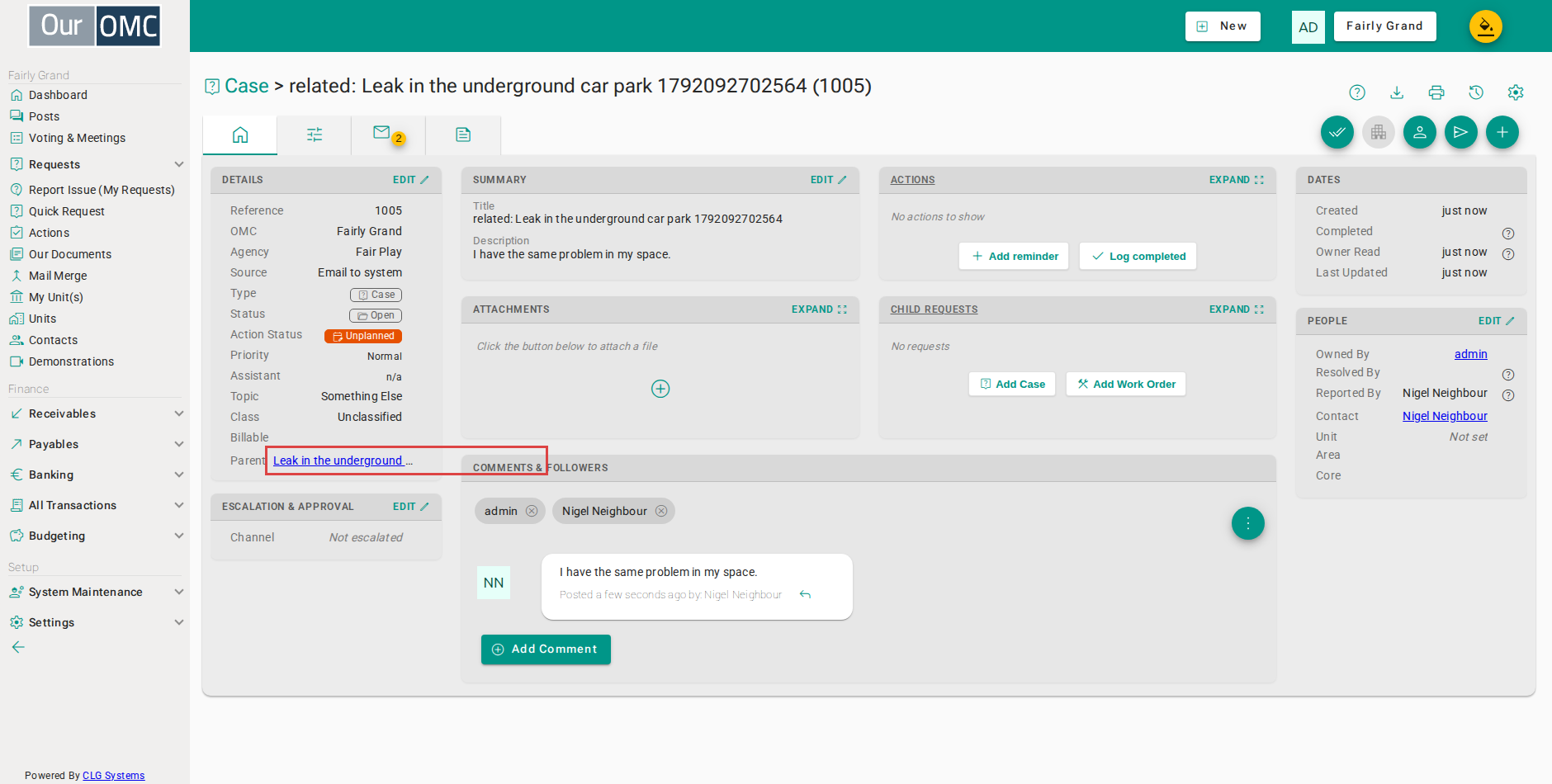Screen dimensions: 1552x784
Task: Expand the Attachments panel
Action: 819,309
